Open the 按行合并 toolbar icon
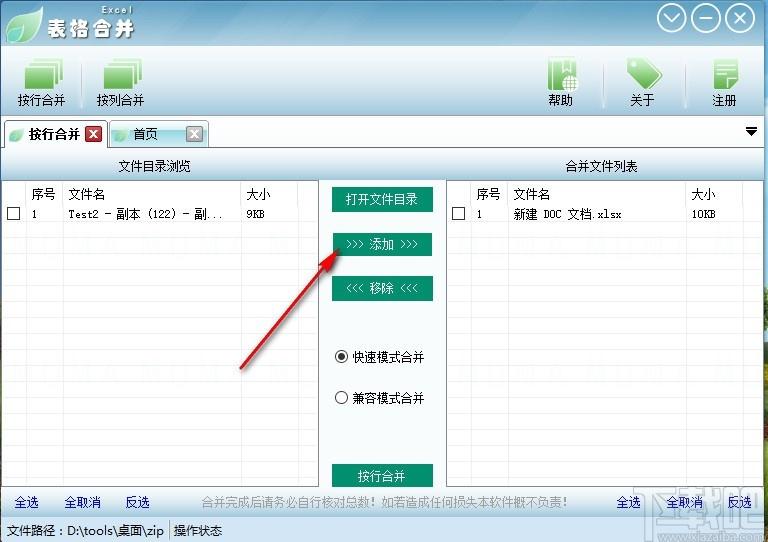This screenshot has width=768, height=542. tap(42, 82)
